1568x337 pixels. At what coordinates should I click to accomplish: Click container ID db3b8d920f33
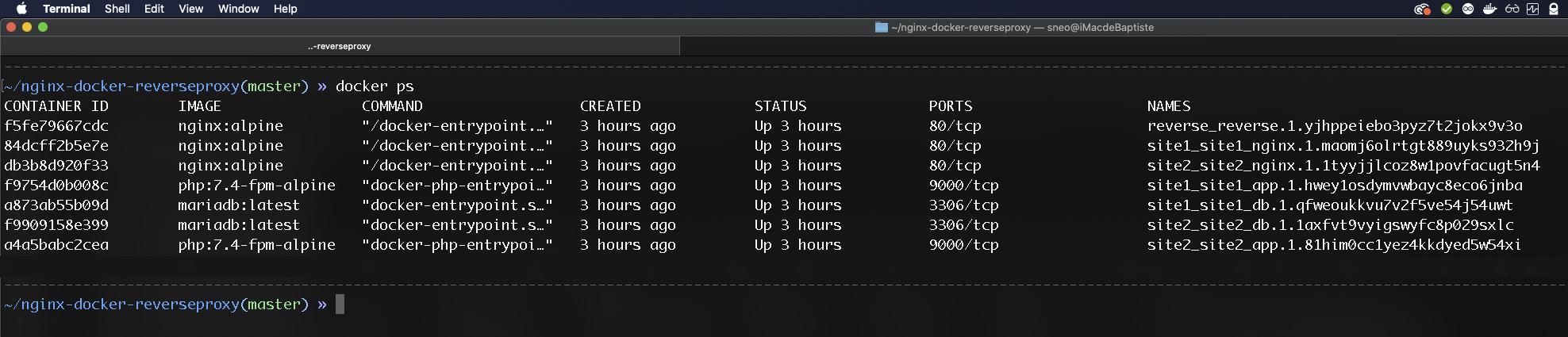(x=56, y=166)
